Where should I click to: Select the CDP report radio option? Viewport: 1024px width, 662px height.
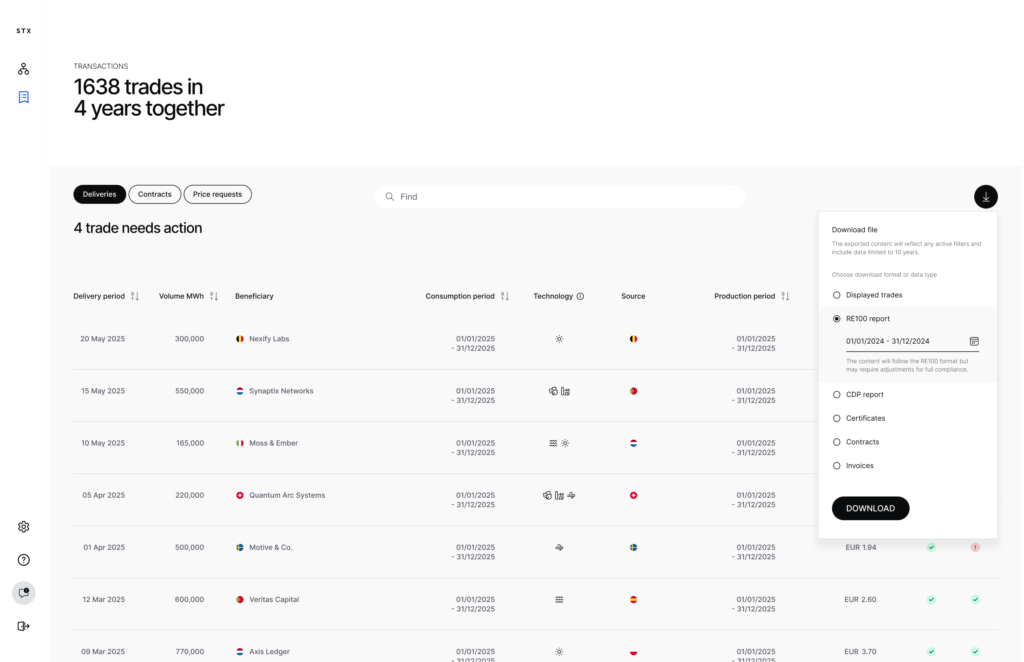(837, 394)
